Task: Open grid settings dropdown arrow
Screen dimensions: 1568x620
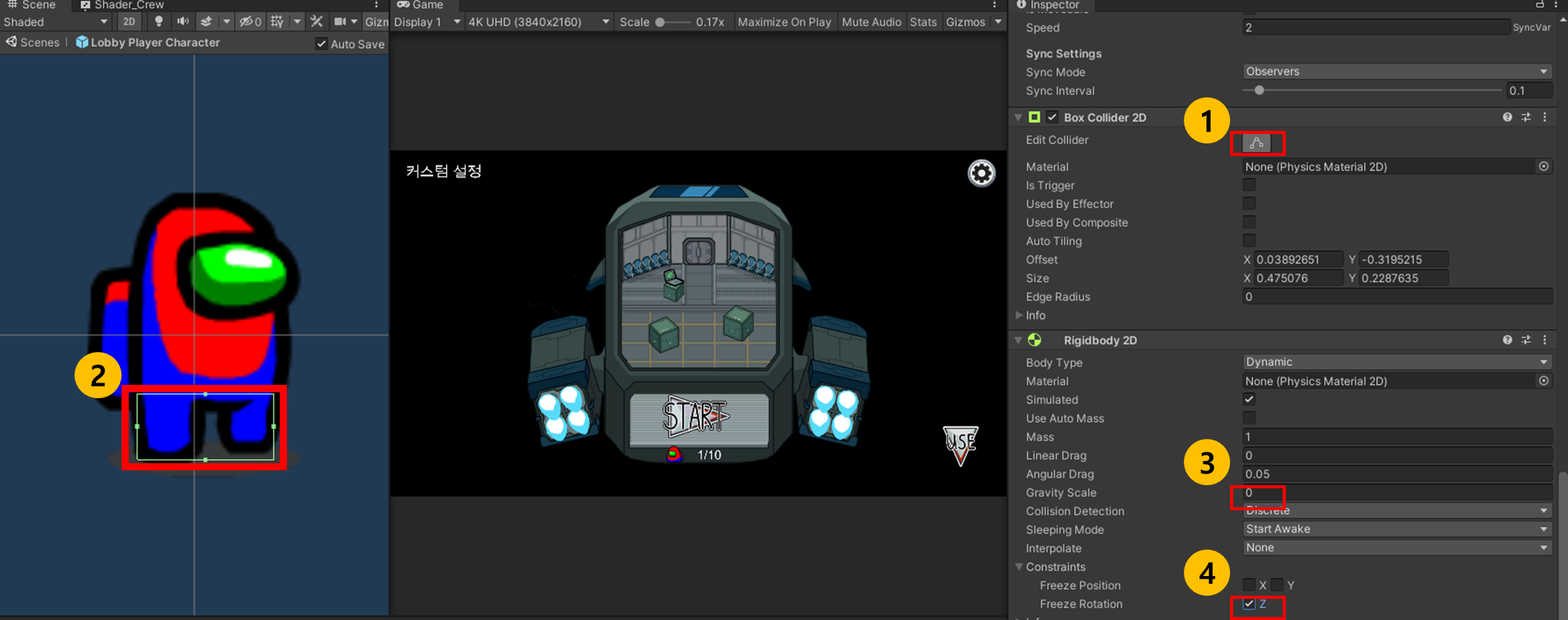Action: (297, 22)
